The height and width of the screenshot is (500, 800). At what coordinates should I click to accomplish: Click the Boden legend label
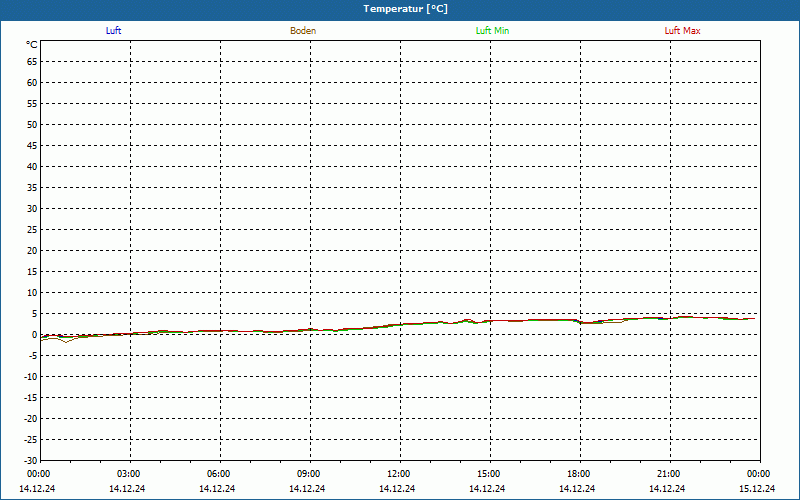pyautogui.click(x=303, y=31)
